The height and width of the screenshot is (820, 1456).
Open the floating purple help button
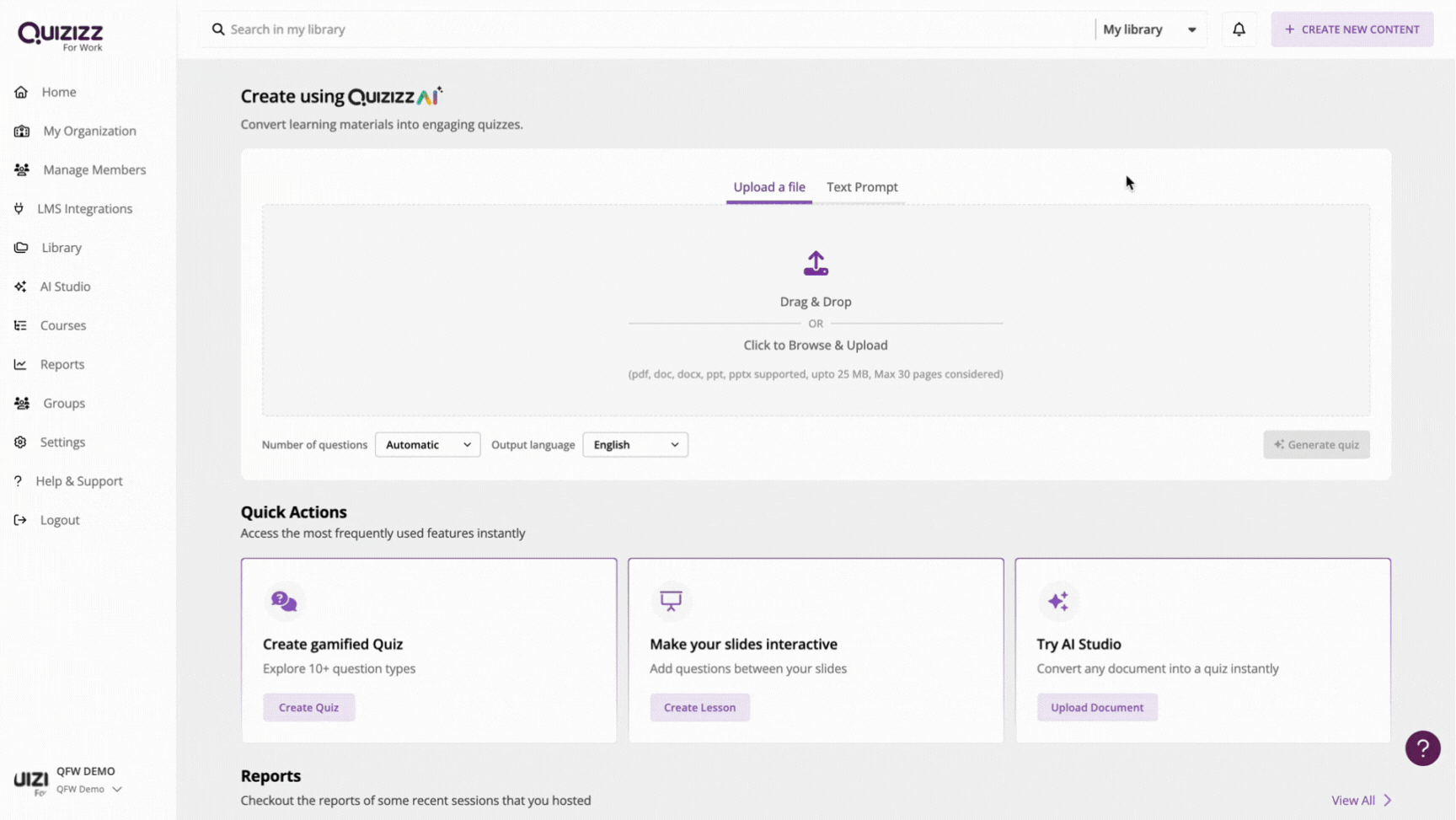[1422, 748]
